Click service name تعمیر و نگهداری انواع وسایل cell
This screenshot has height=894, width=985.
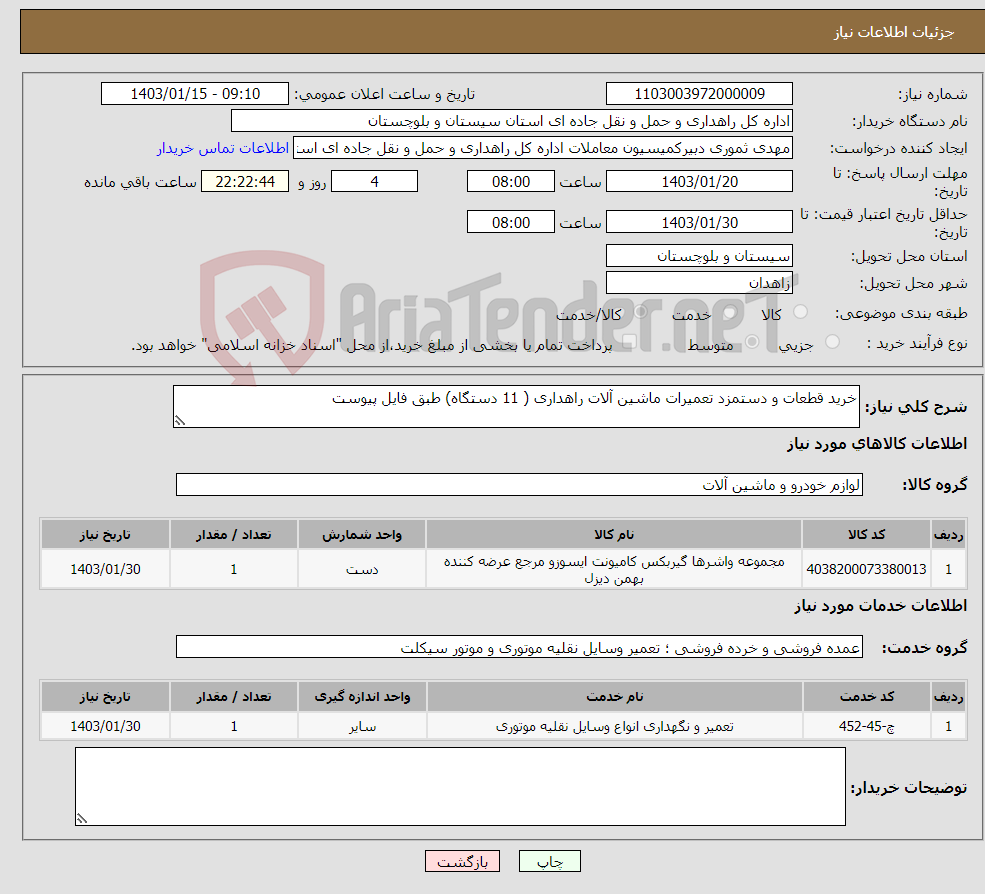click(x=614, y=726)
